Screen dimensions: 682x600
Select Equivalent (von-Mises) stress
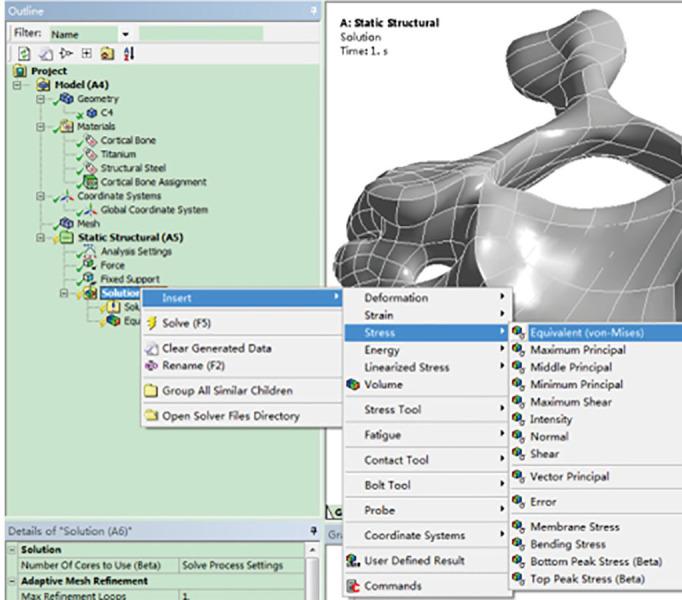coord(597,333)
